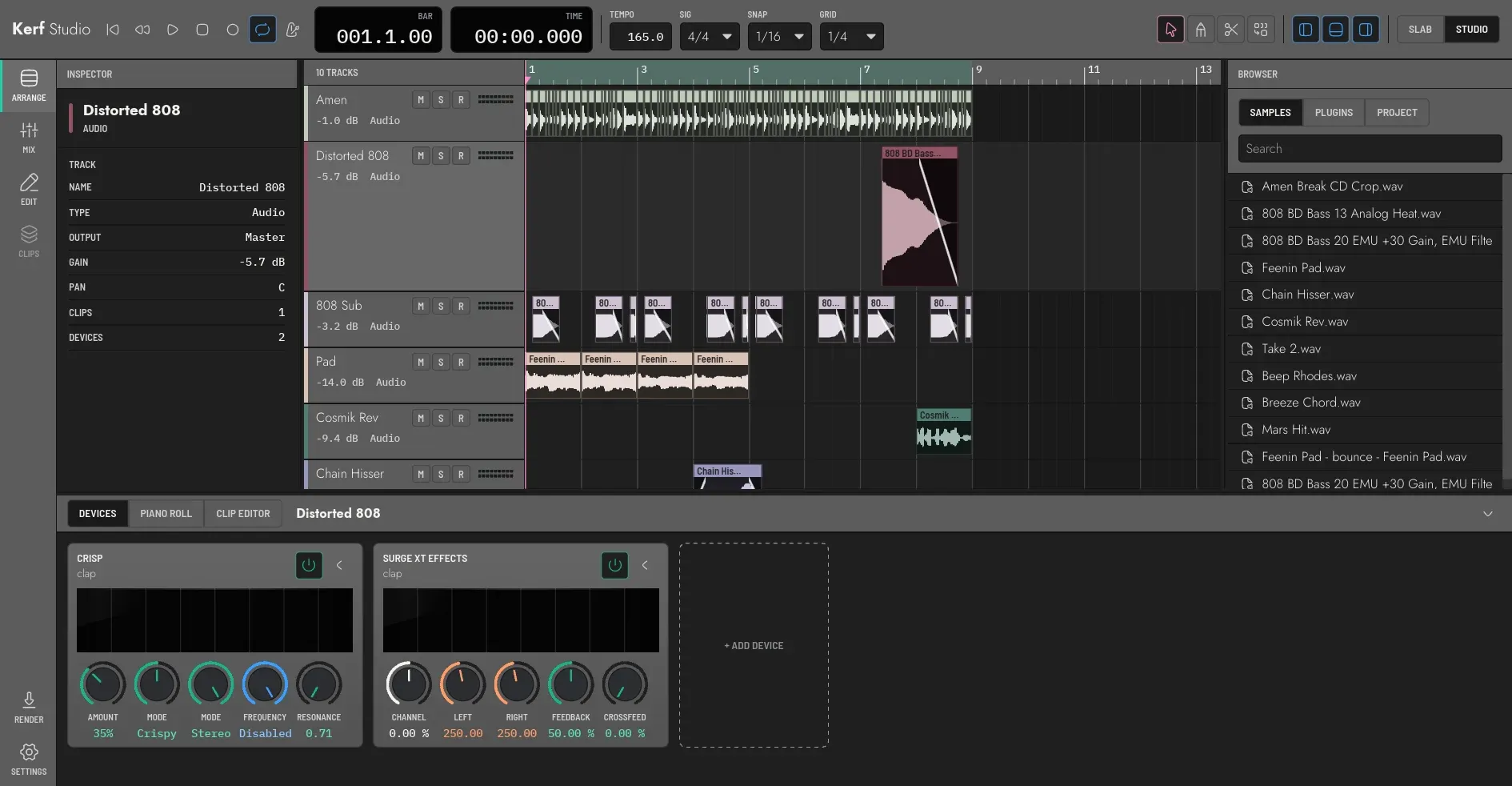Switch to Slab mode

click(x=1420, y=30)
